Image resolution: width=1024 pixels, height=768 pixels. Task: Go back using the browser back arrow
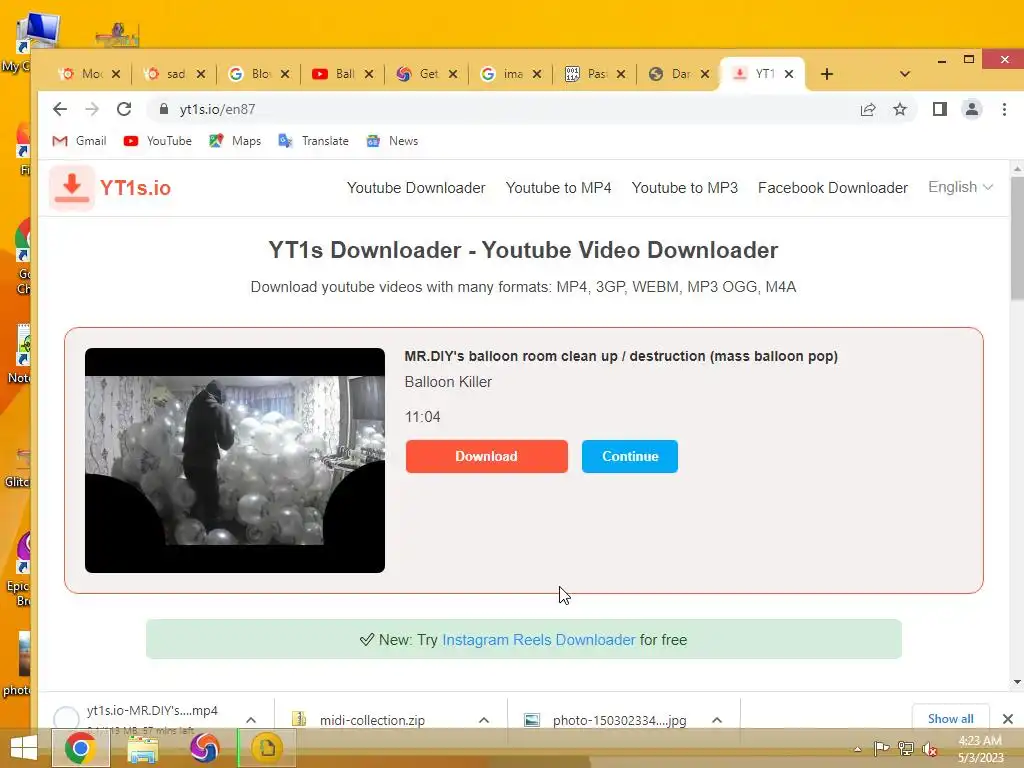[x=59, y=109]
